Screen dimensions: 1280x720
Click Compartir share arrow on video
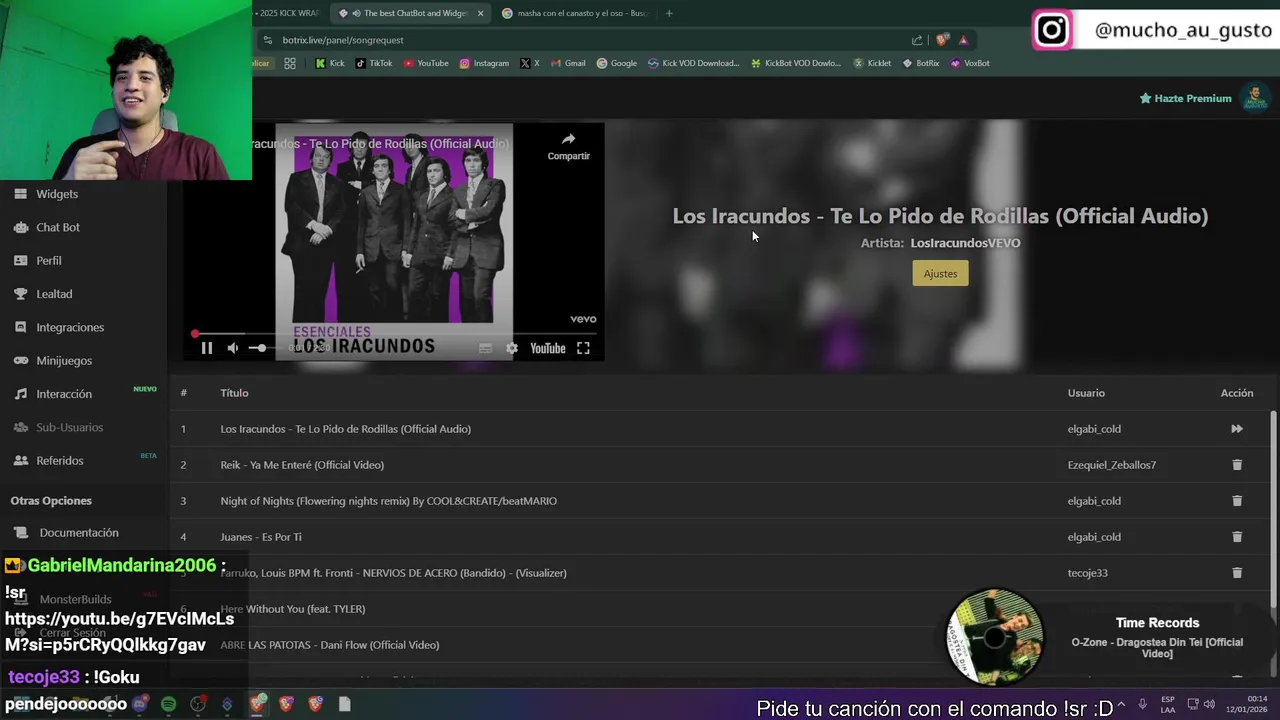coord(568,146)
